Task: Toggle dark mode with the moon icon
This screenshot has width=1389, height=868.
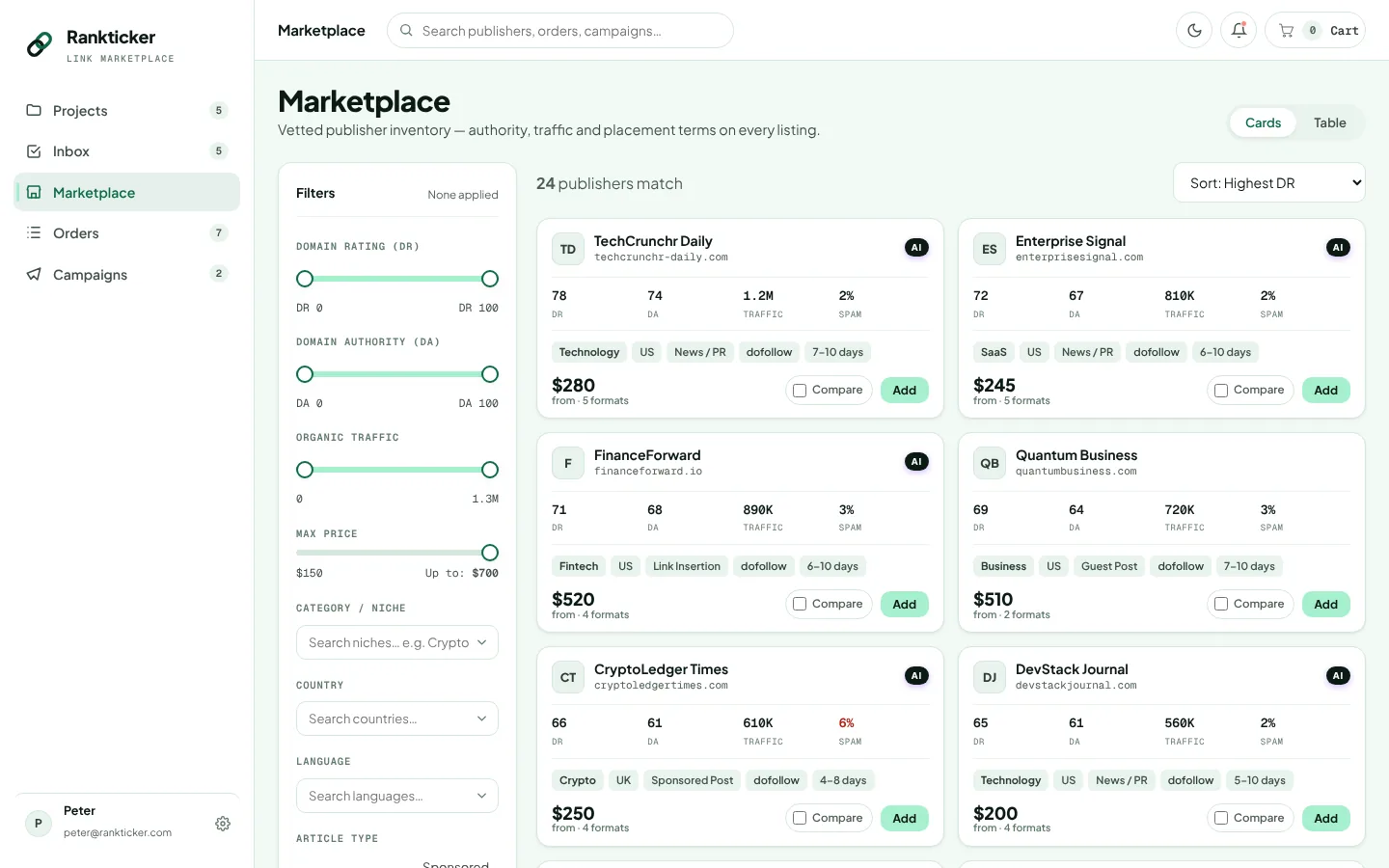Action: 1194,30
